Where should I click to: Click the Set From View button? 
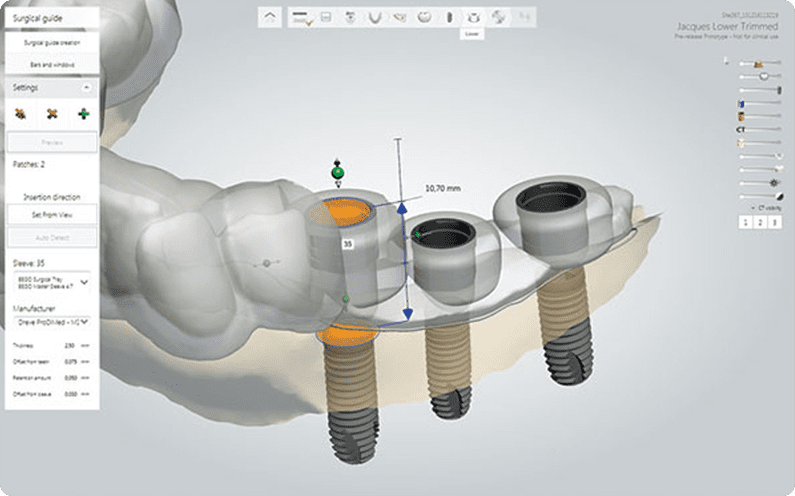(x=50, y=214)
